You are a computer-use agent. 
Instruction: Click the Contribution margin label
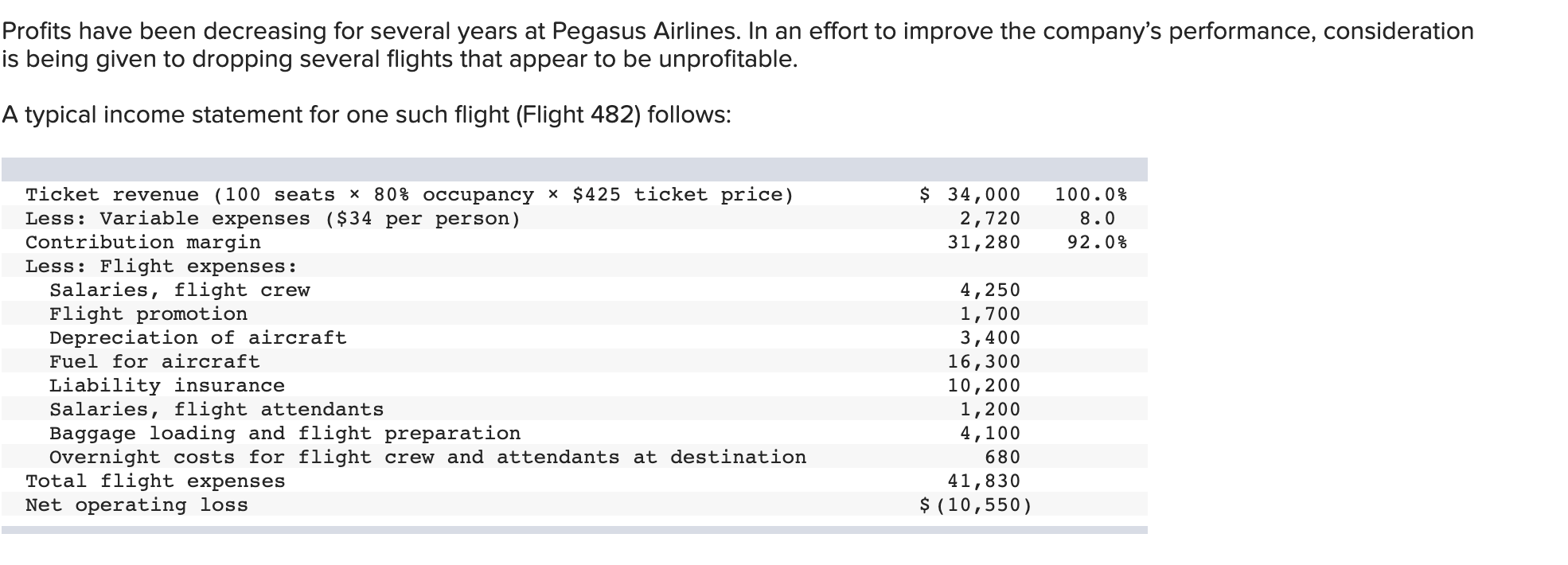point(143,243)
